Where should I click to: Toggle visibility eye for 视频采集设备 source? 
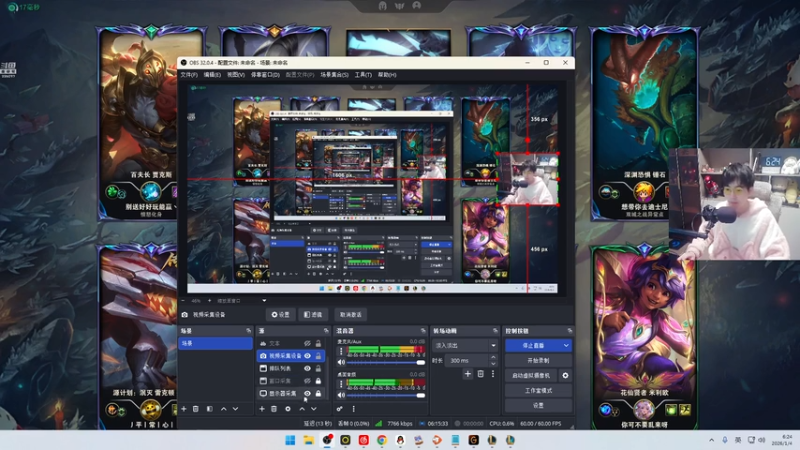(x=308, y=355)
